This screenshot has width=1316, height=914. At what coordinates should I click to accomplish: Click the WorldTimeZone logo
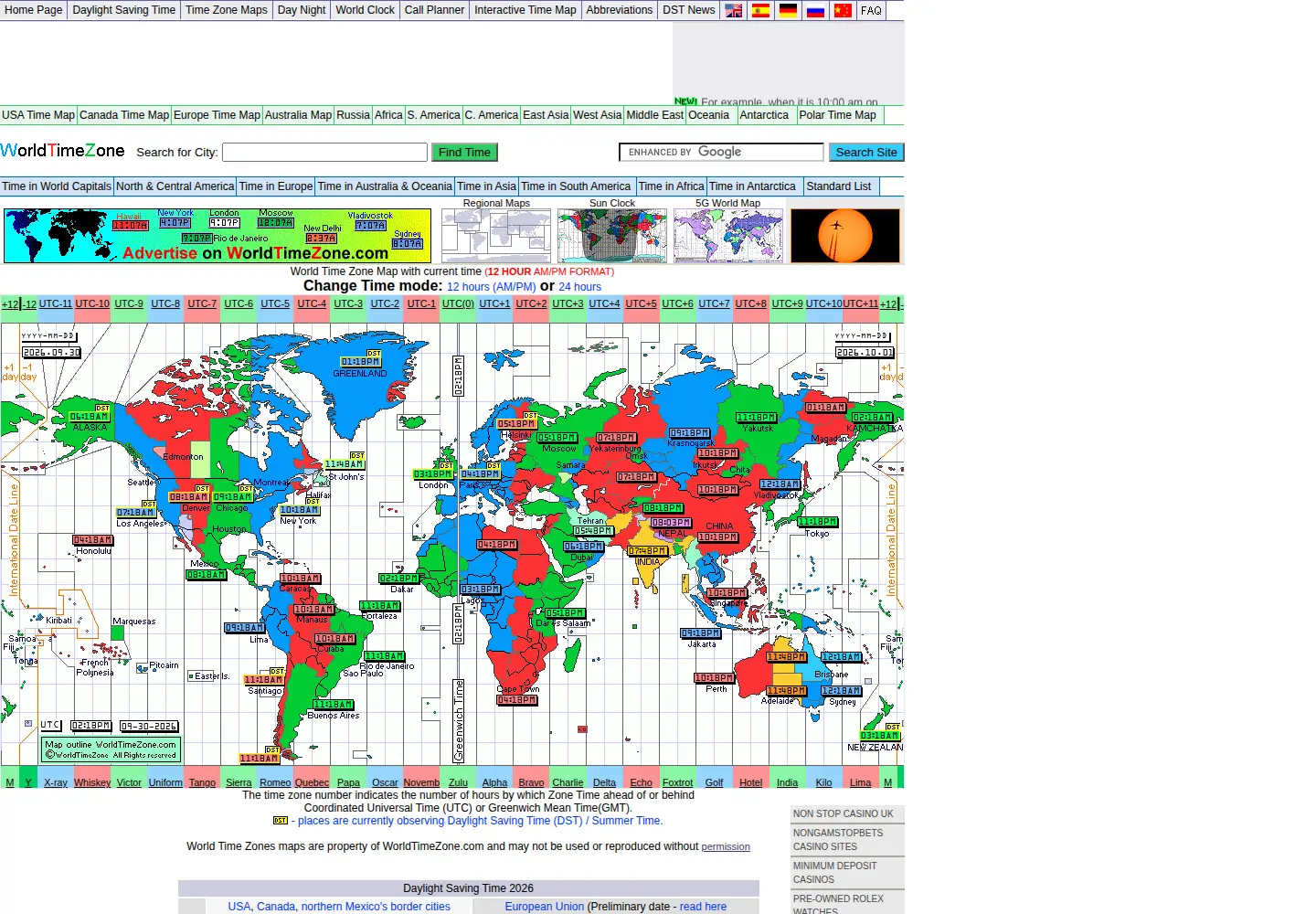coord(63,151)
